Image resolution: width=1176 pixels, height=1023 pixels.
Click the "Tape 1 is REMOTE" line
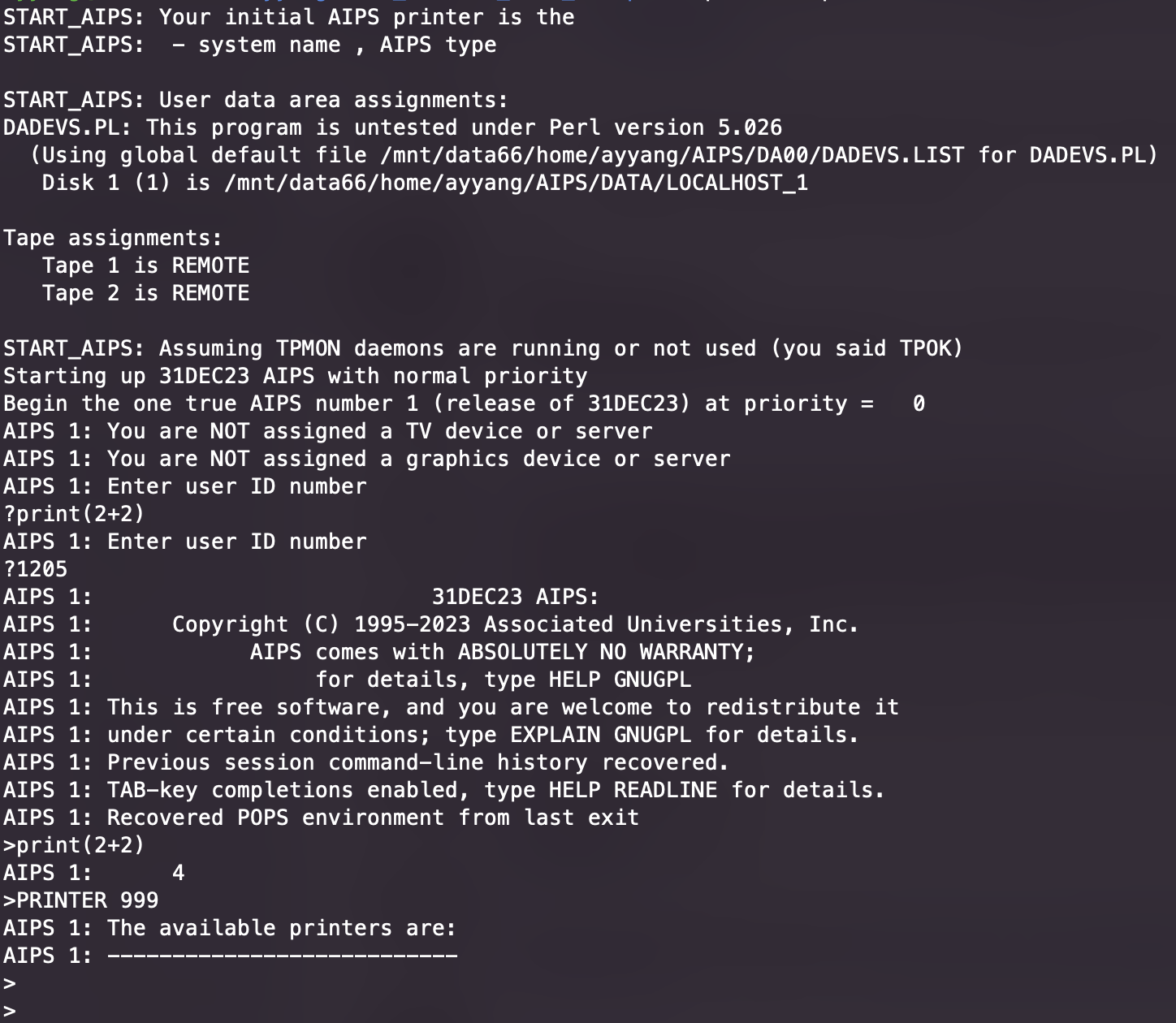tap(145, 265)
